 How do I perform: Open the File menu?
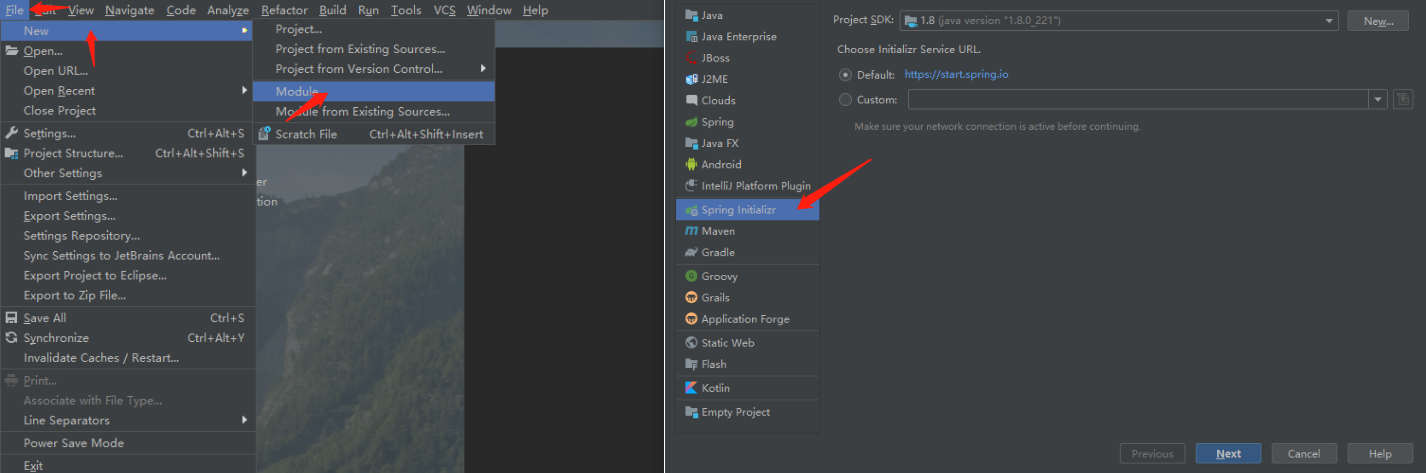point(14,10)
